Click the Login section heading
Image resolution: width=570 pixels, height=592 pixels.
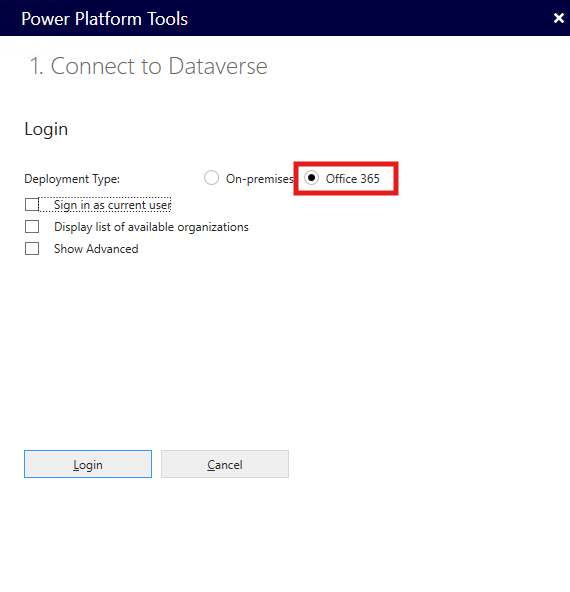46,130
